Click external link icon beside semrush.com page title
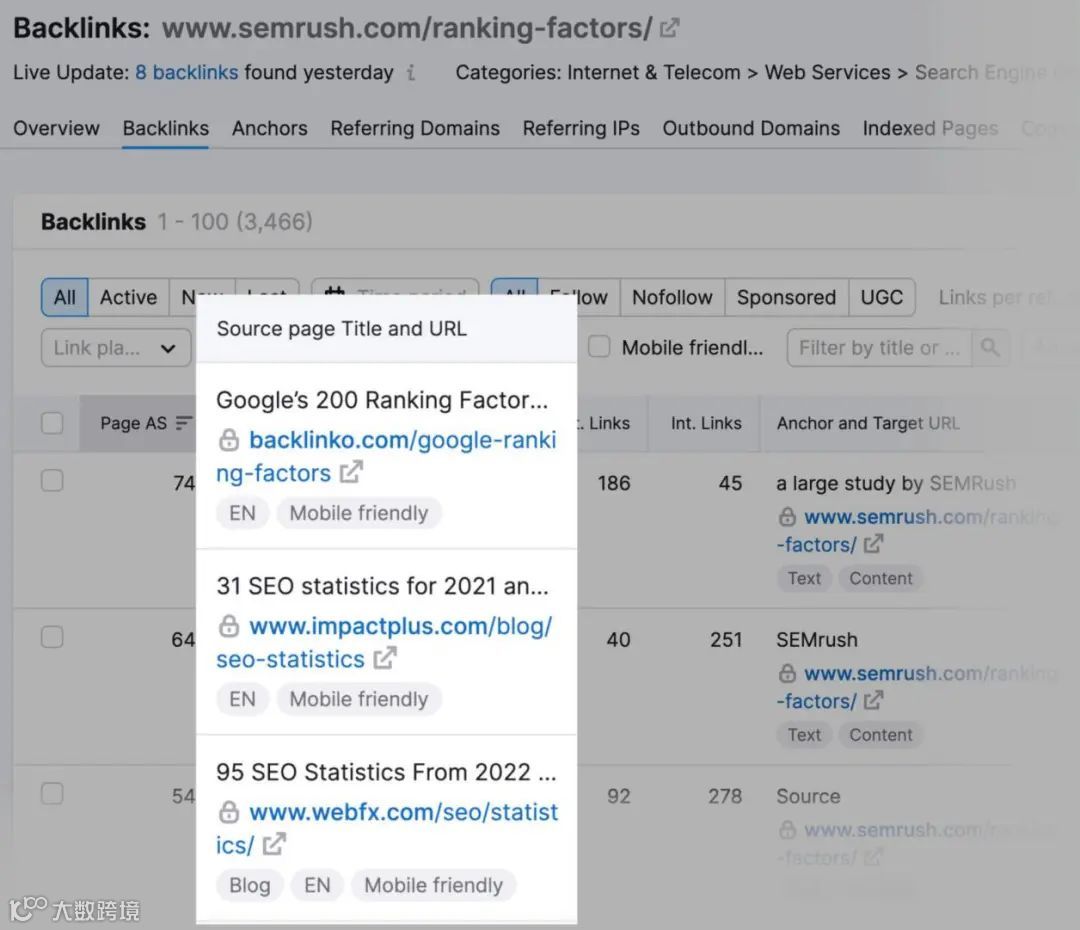The height and width of the screenshot is (930, 1080). (670, 28)
